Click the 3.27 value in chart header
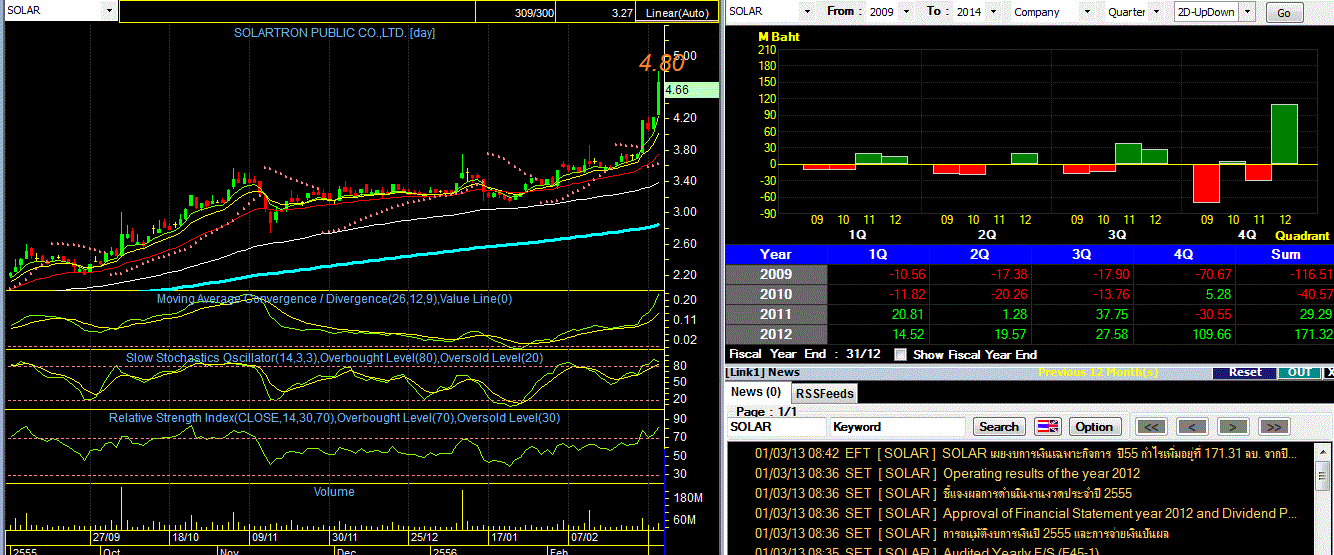Image resolution: width=1334 pixels, height=555 pixels. pos(622,12)
